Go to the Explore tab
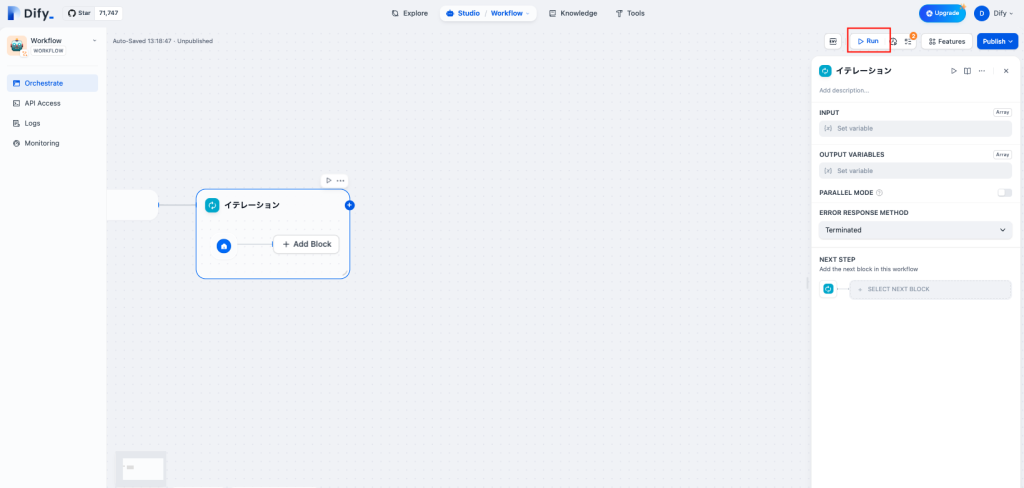 point(409,13)
